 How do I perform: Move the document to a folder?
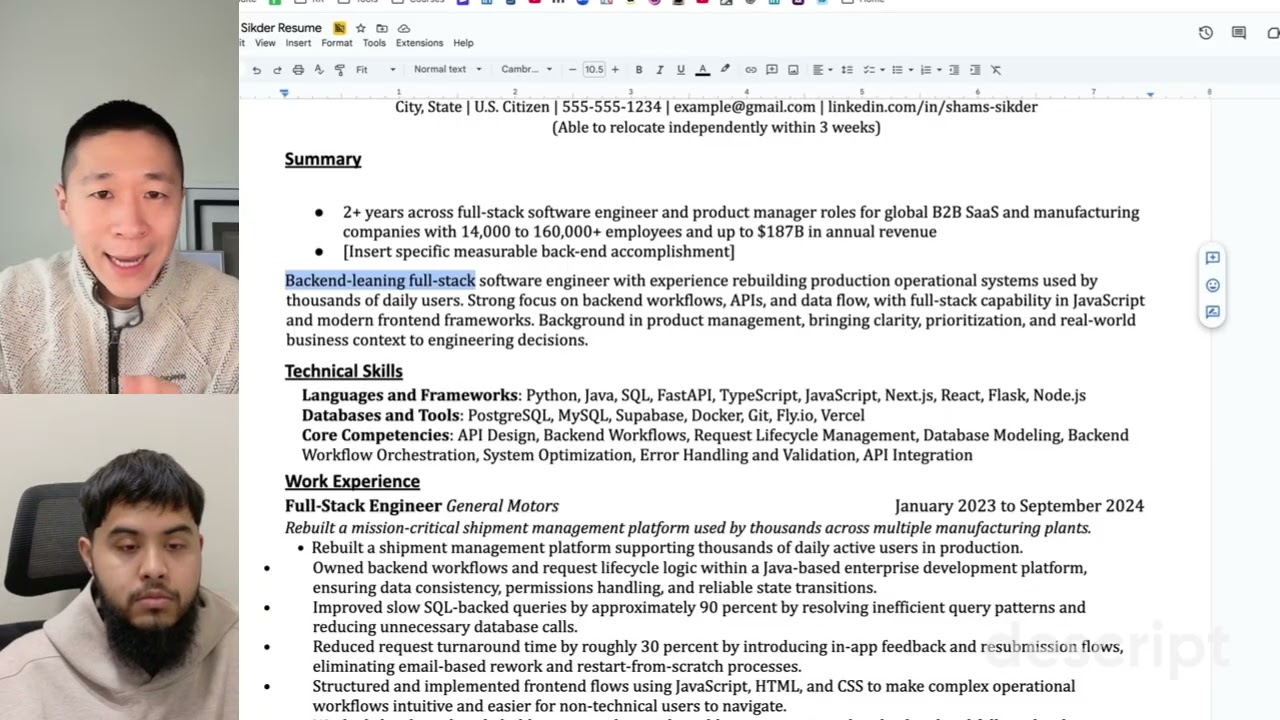(x=382, y=28)
